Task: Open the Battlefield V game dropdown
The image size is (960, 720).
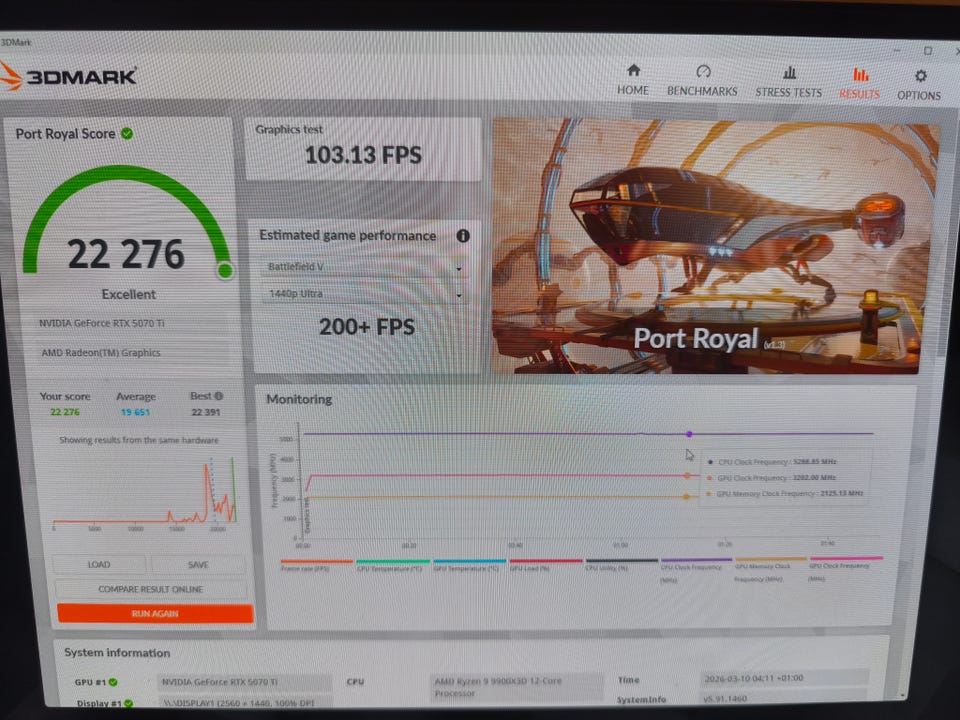Action: click(365, 267)
